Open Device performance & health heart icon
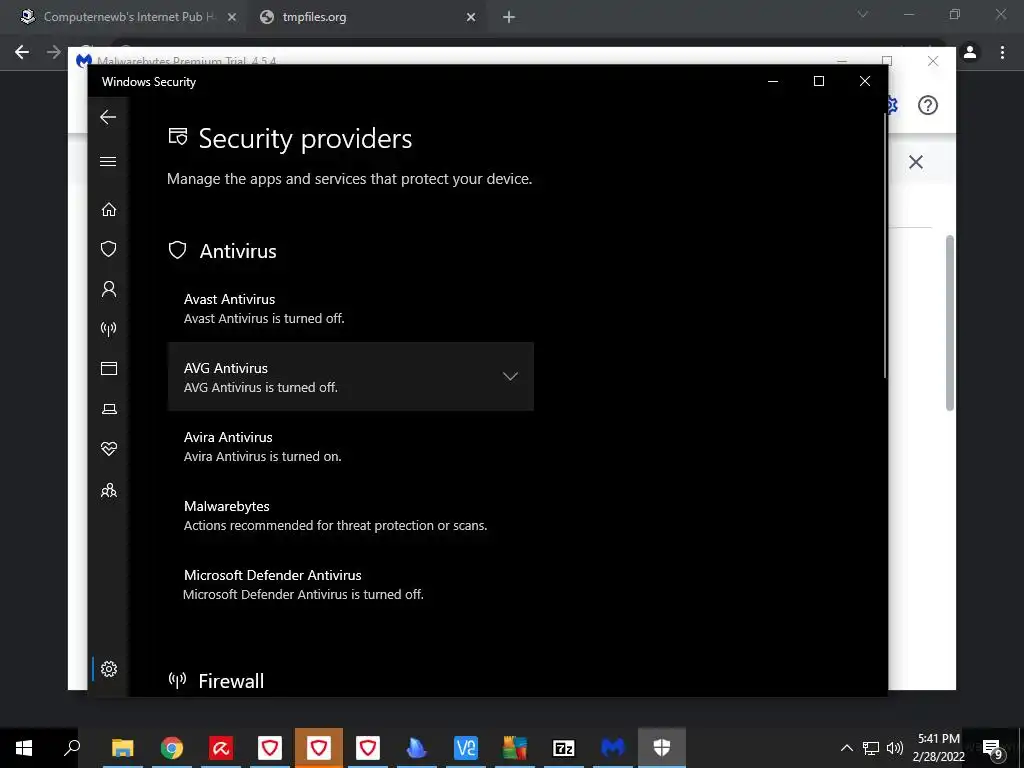 pyautogui.click(x=108, y=449)
